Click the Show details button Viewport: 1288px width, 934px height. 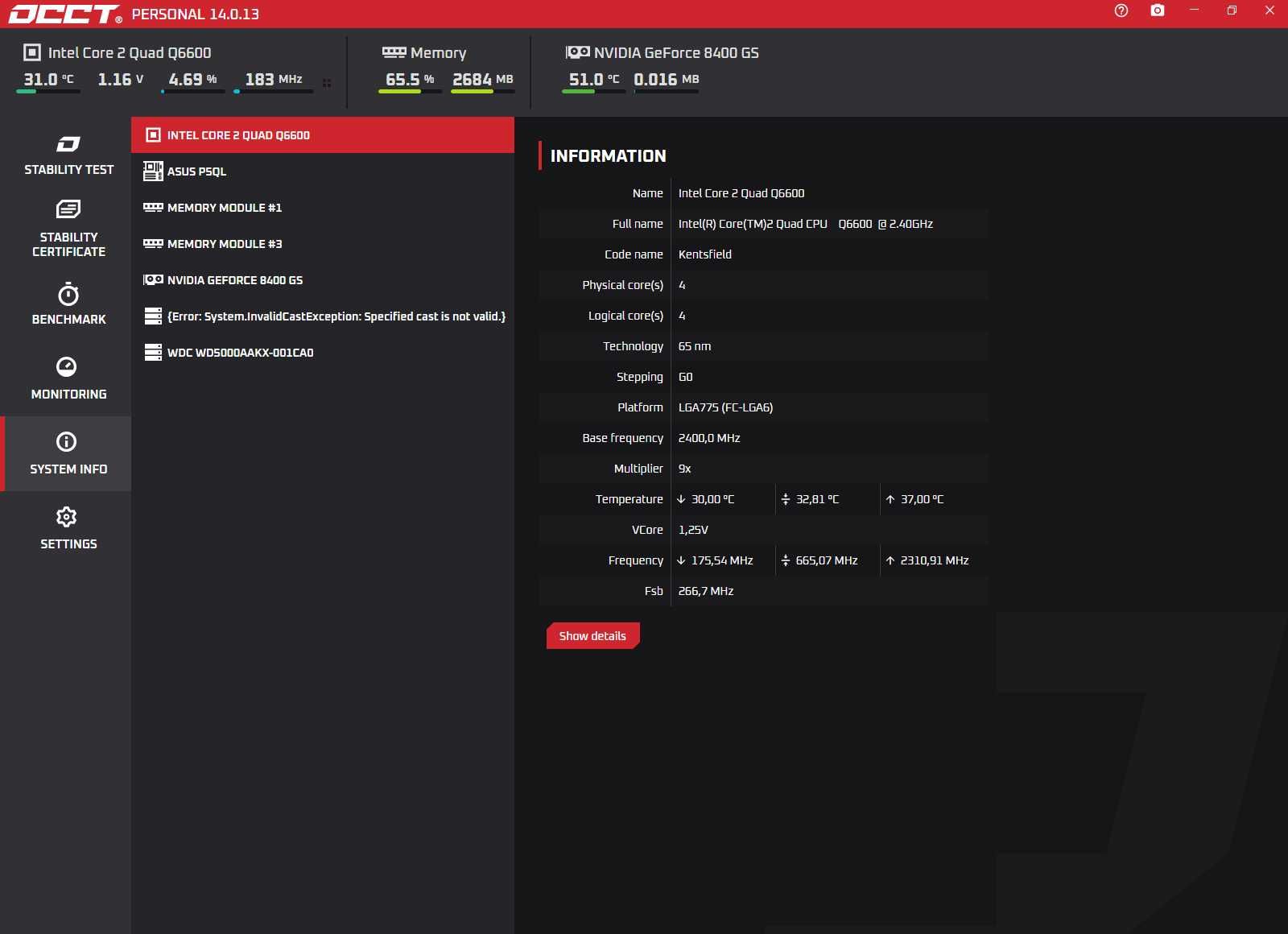tap(593, 635)
